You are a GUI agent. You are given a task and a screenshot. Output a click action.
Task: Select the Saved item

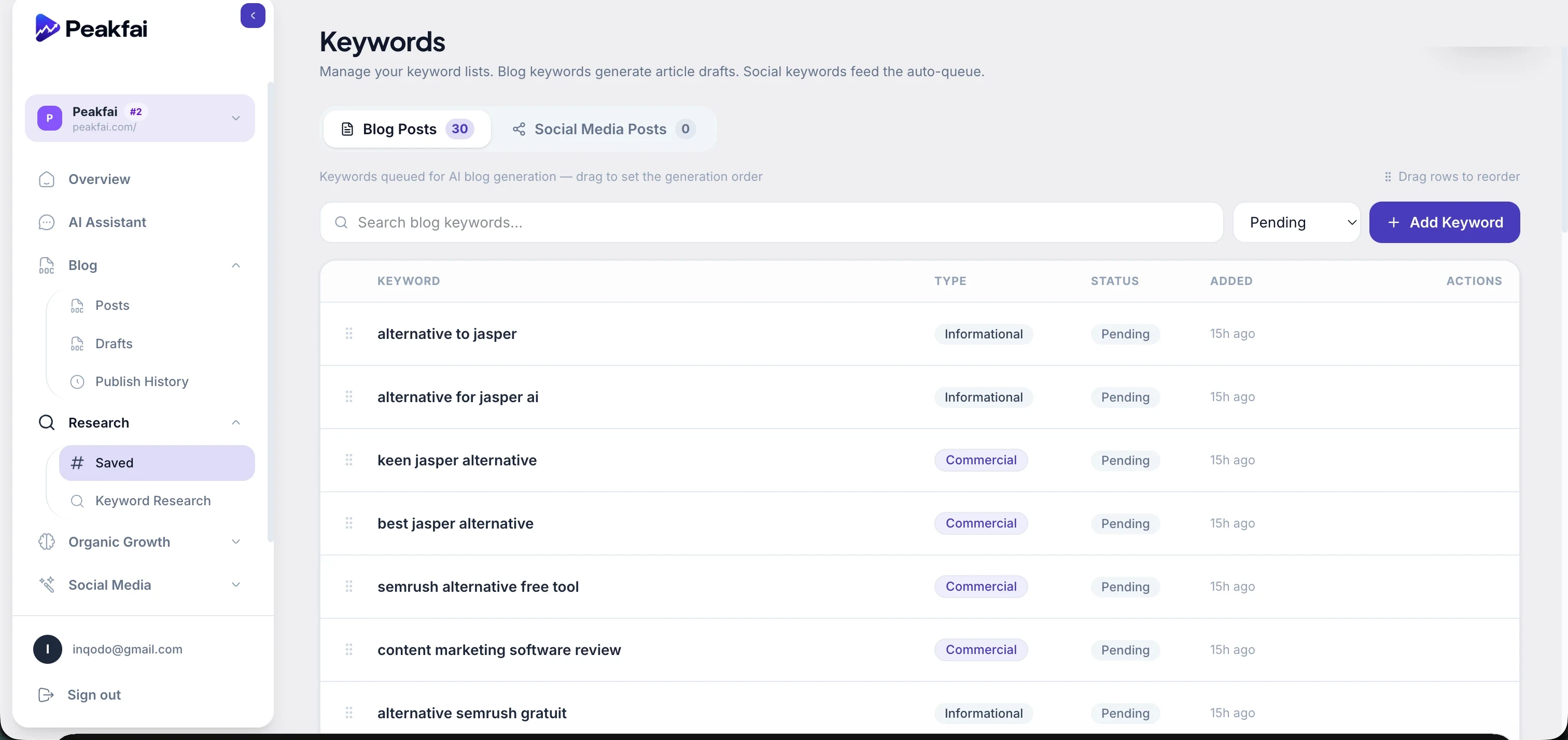[157, 463]
